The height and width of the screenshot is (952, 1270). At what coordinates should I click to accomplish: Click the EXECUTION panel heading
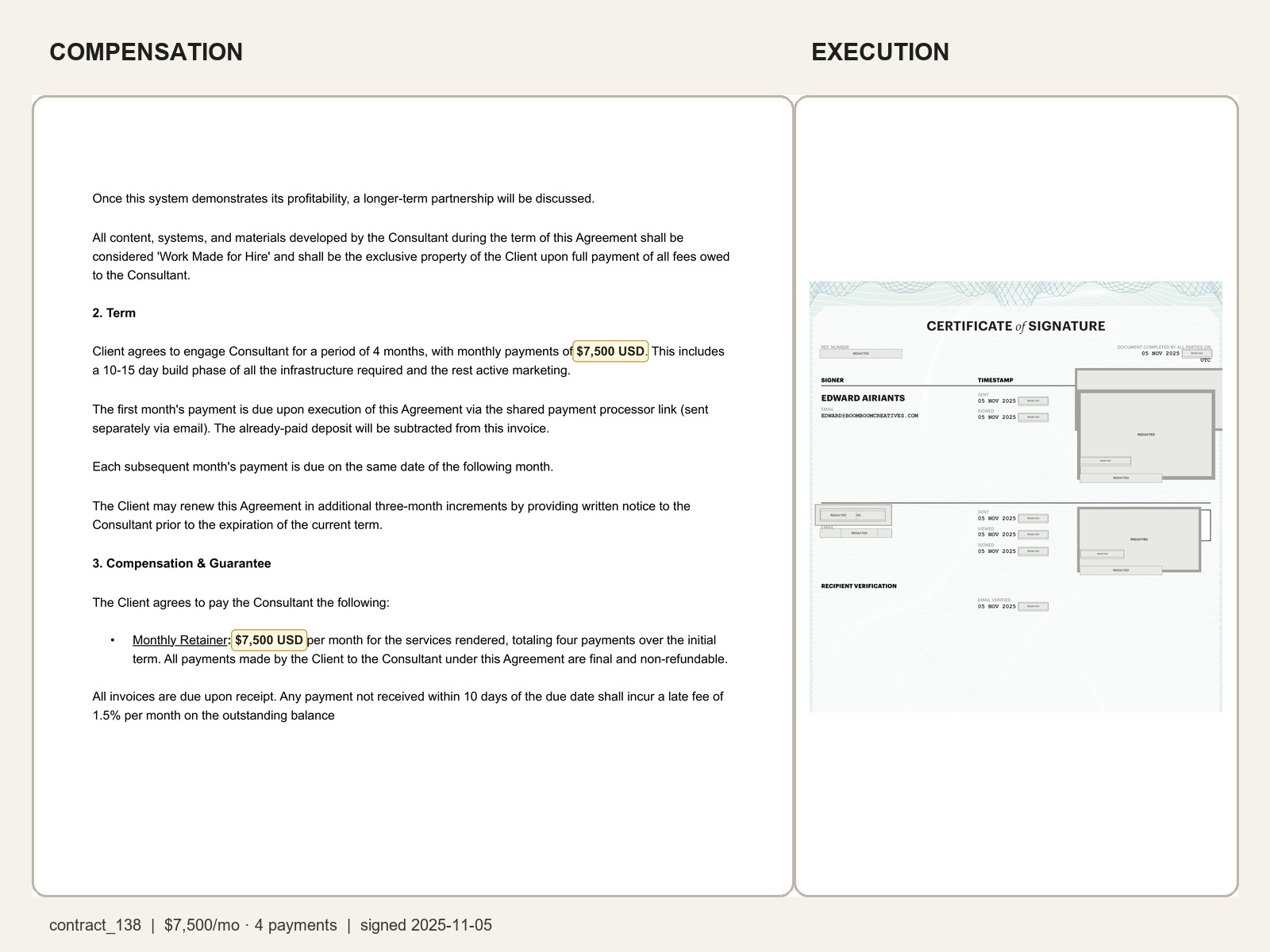coord(879,52)
